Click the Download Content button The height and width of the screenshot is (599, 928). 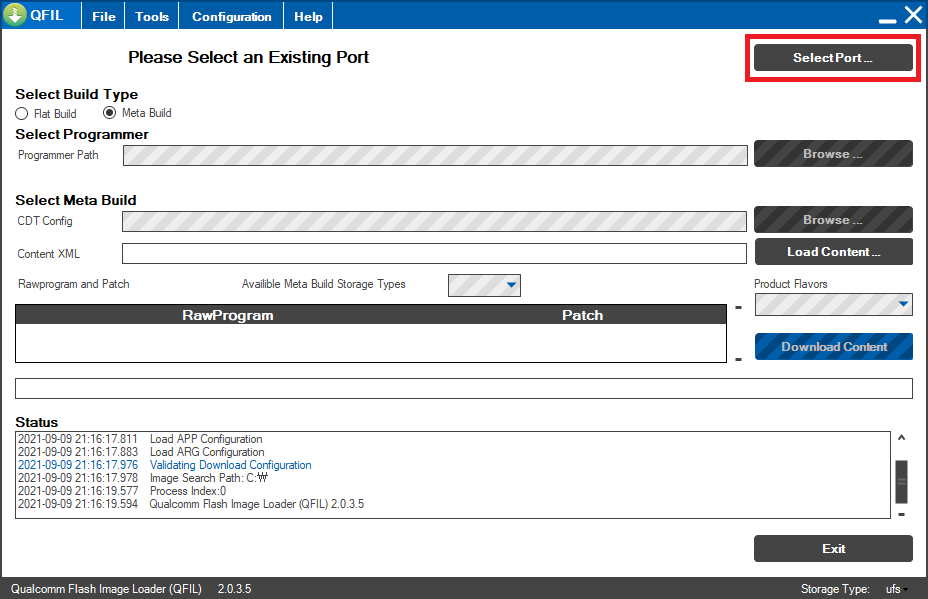(x=833, y=347)
